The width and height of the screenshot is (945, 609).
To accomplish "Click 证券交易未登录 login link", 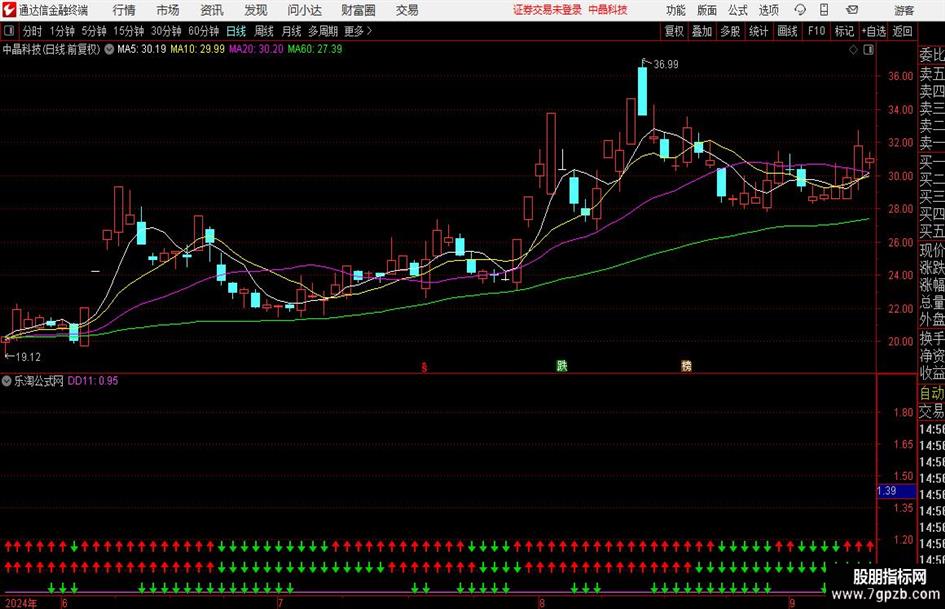I will coord(547,10).
